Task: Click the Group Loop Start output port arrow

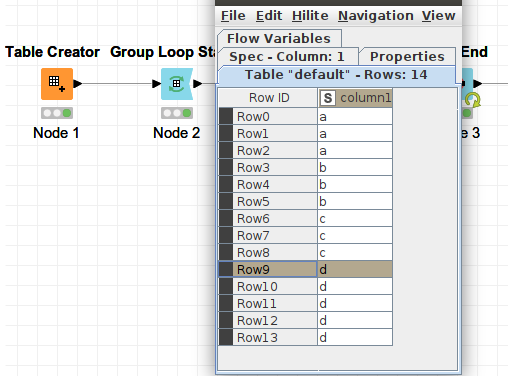Action: pyautogui.click(x=198, y=84)
